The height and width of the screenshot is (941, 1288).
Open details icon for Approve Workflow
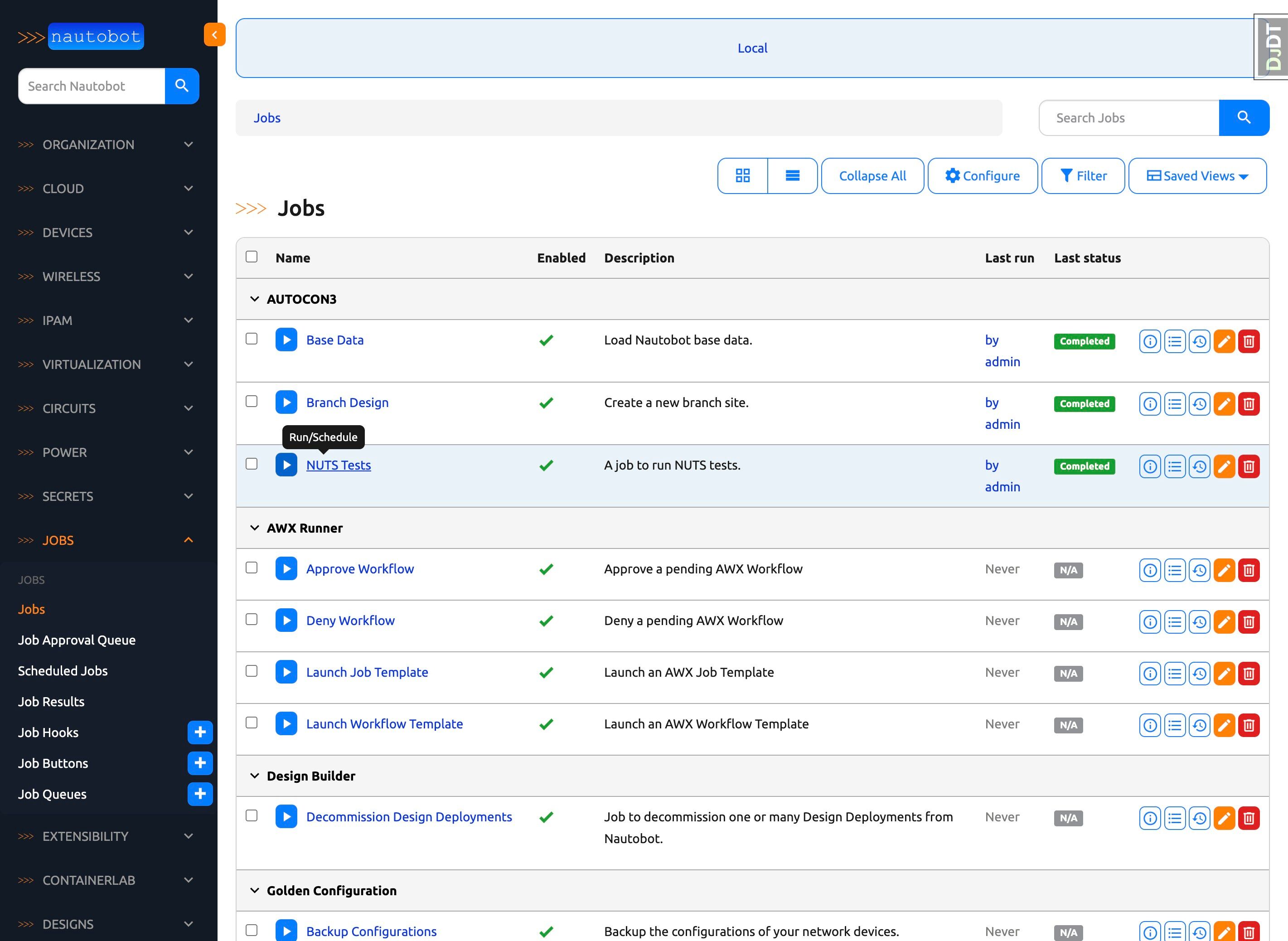click(x=1150, y=570)
